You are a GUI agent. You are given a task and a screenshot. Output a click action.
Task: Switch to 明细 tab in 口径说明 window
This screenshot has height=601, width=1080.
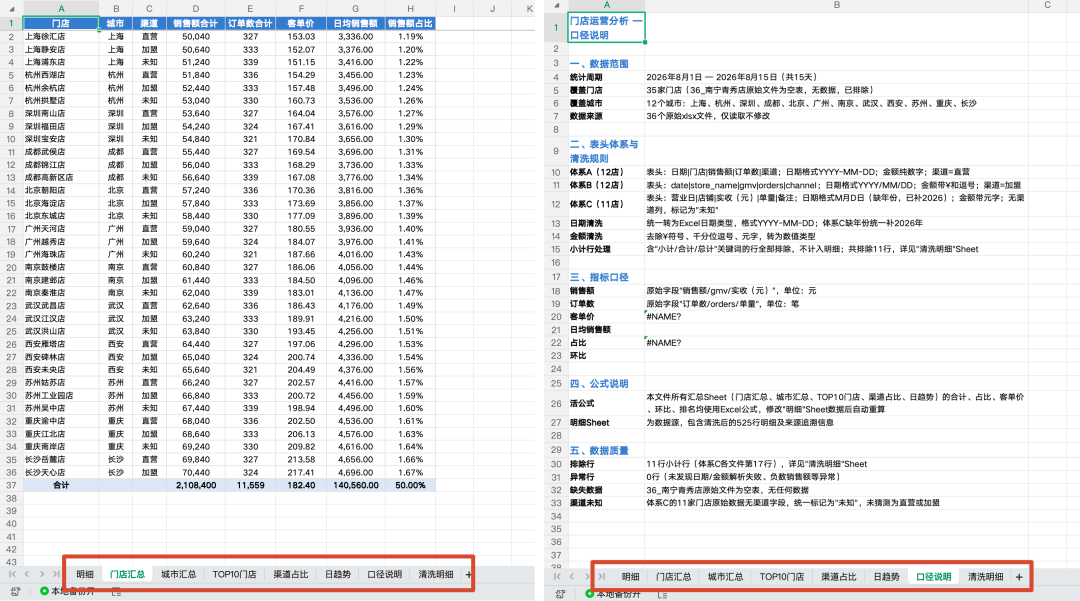tap(630, 577)
